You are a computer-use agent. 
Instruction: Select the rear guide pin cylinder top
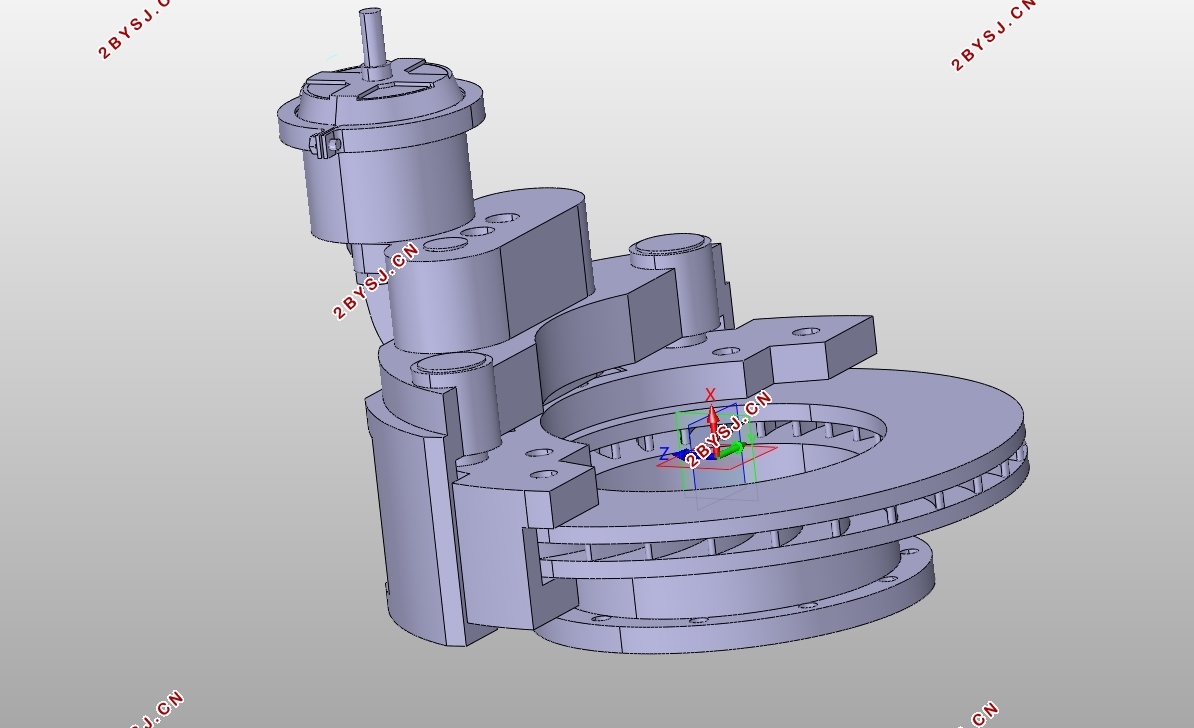click(668, 243)
